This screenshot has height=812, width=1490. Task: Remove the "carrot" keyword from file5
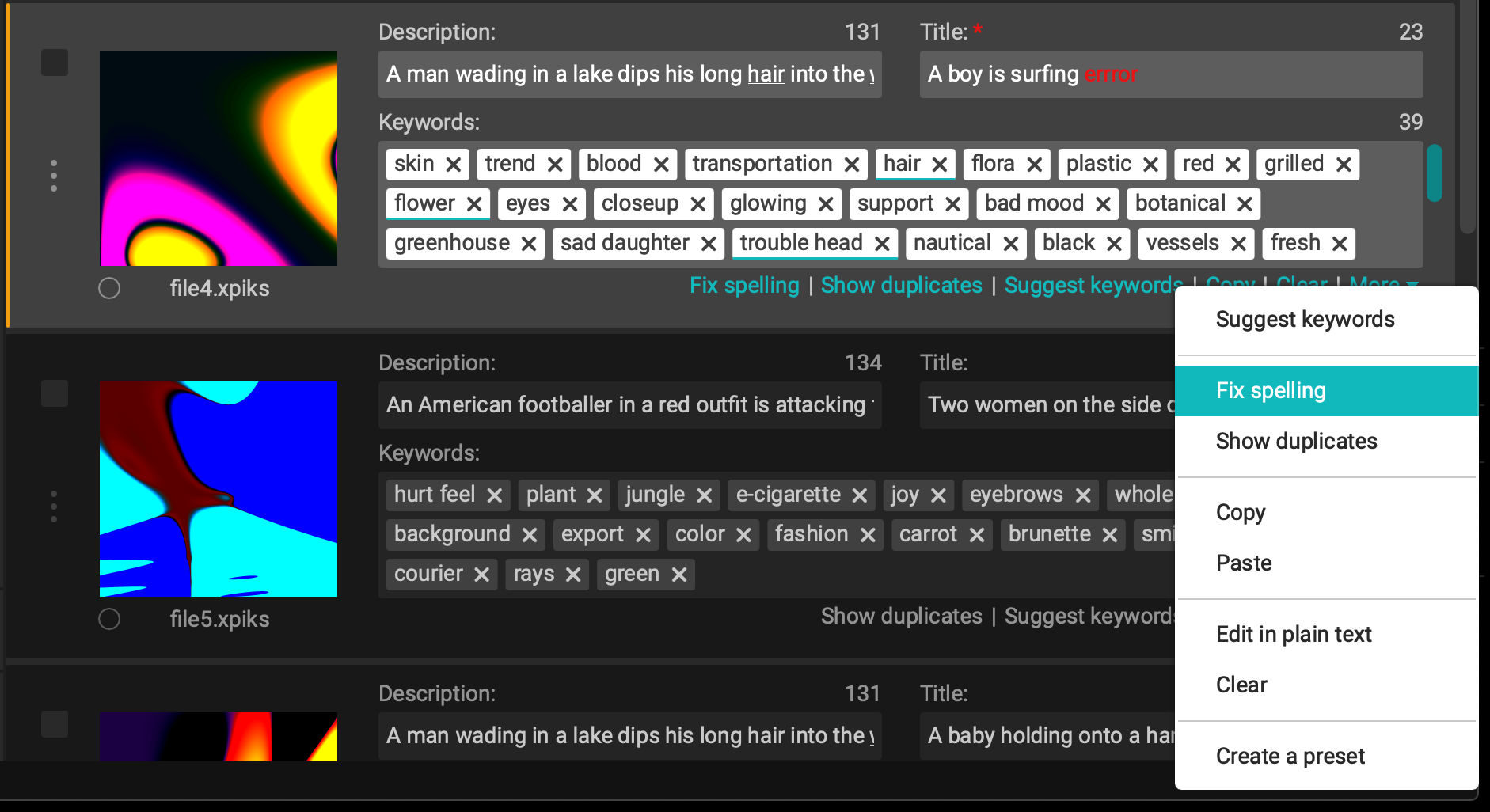tap(978, 534)
